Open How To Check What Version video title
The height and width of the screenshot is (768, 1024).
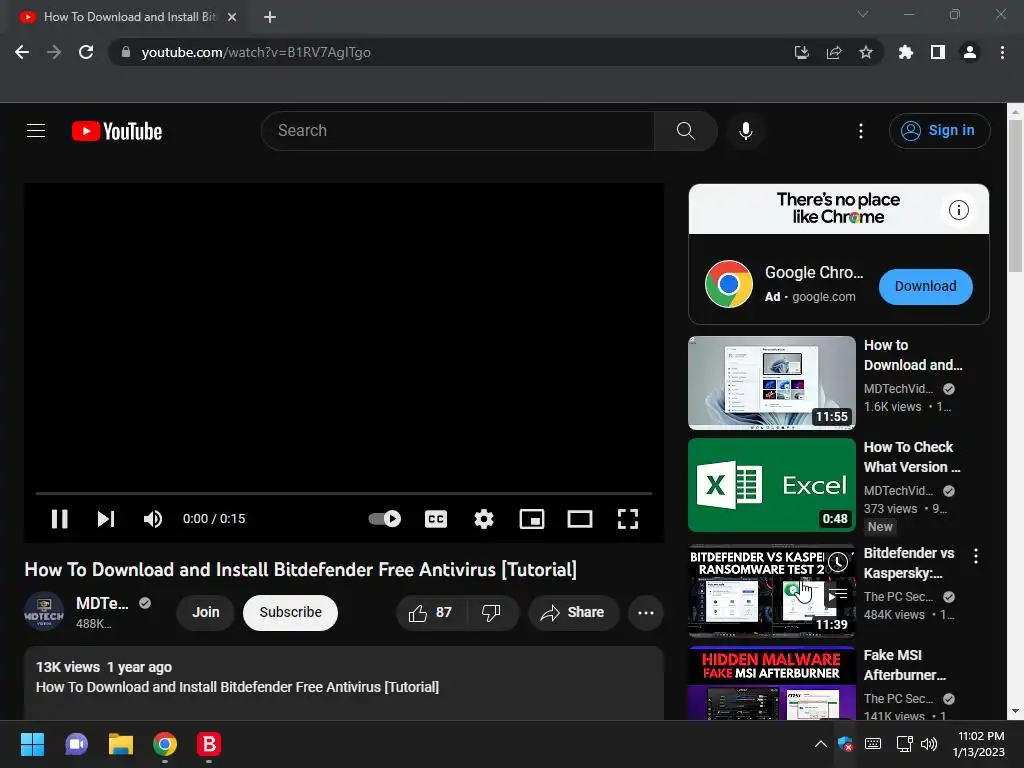(912, 457)
